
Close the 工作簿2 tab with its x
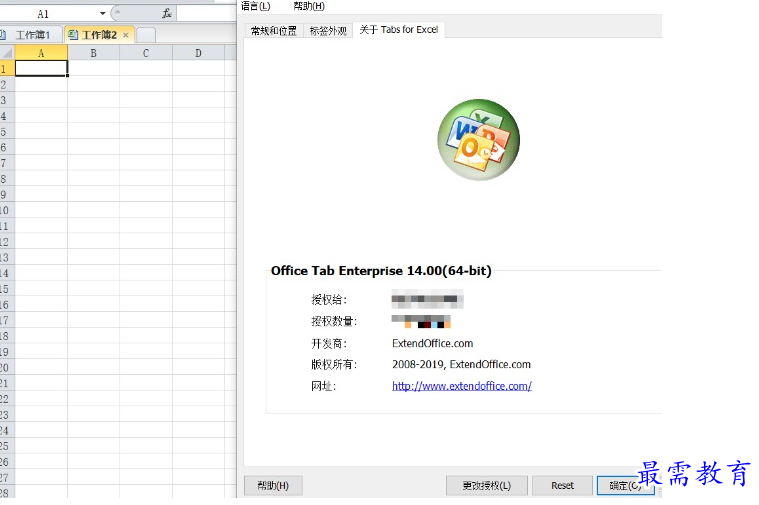point(126,35)
